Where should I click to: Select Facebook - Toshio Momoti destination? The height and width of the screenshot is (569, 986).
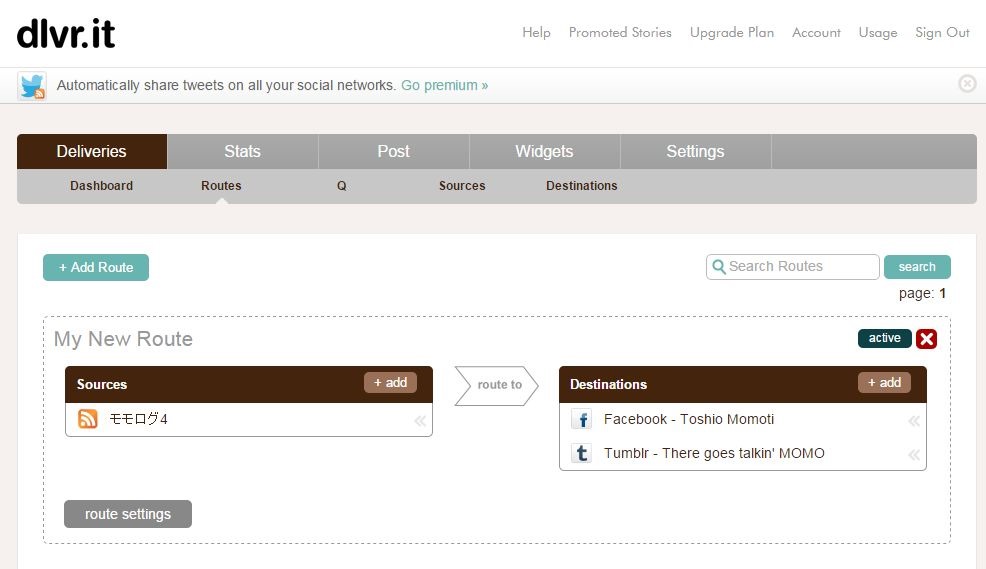(689, 419)
